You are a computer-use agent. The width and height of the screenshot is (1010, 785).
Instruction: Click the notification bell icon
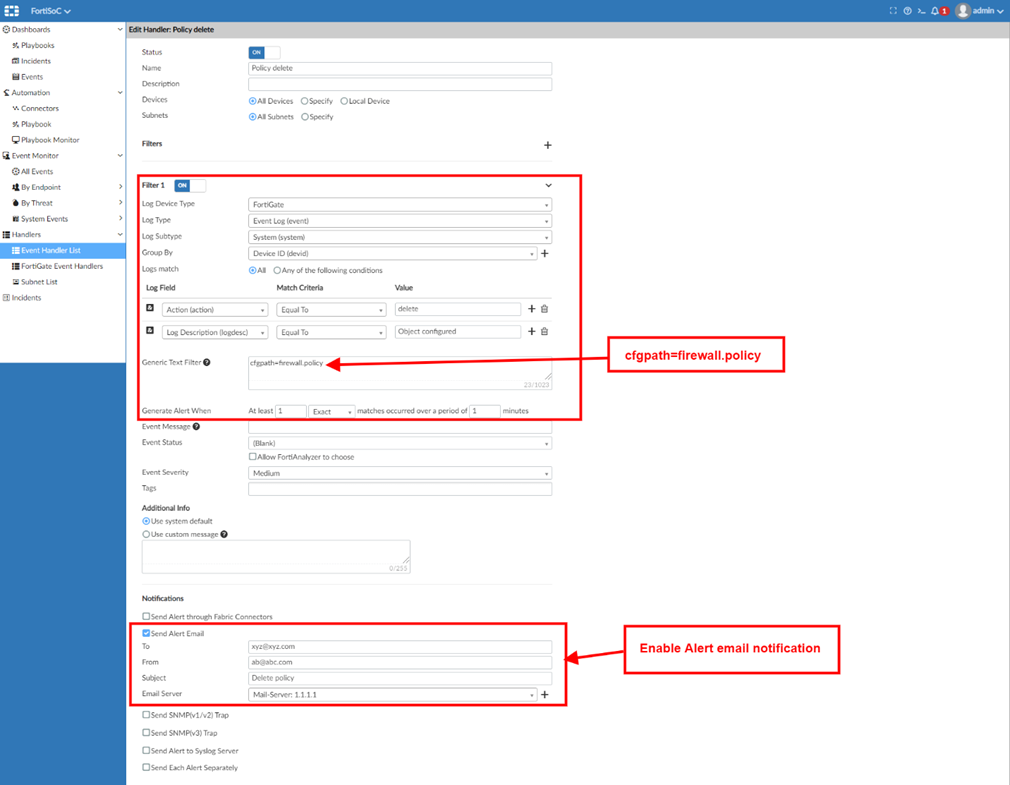(935, 11)
